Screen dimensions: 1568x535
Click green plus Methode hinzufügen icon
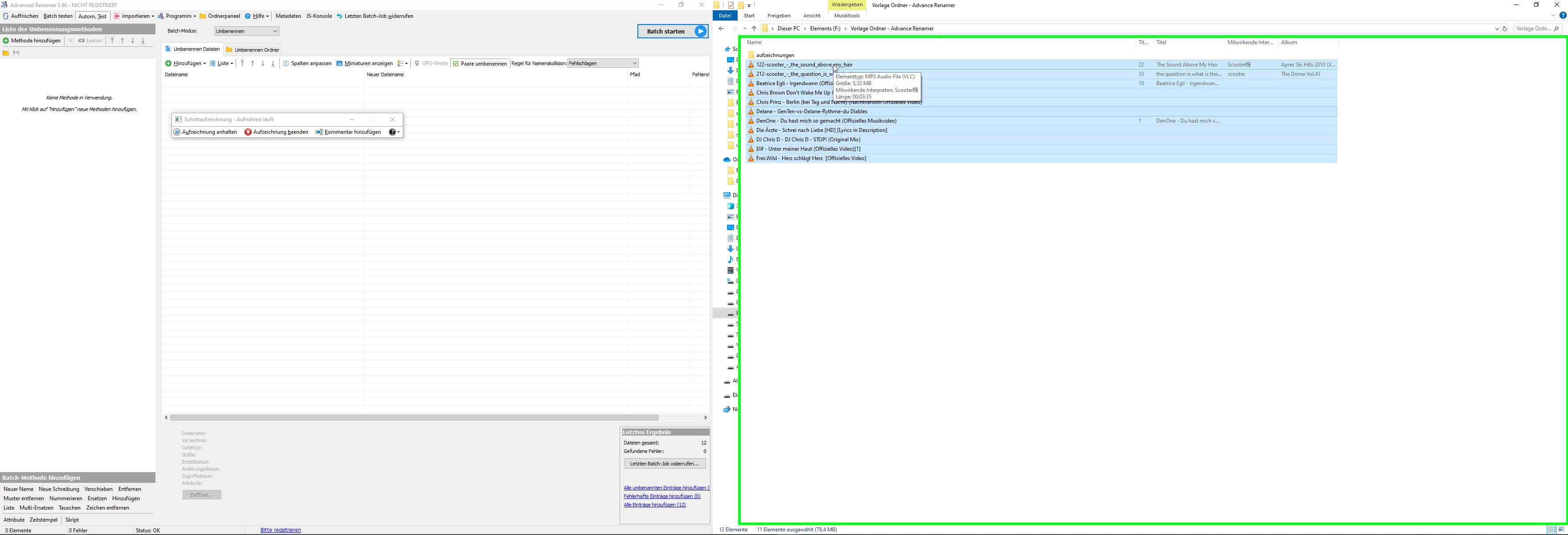[x=6, y=41]
